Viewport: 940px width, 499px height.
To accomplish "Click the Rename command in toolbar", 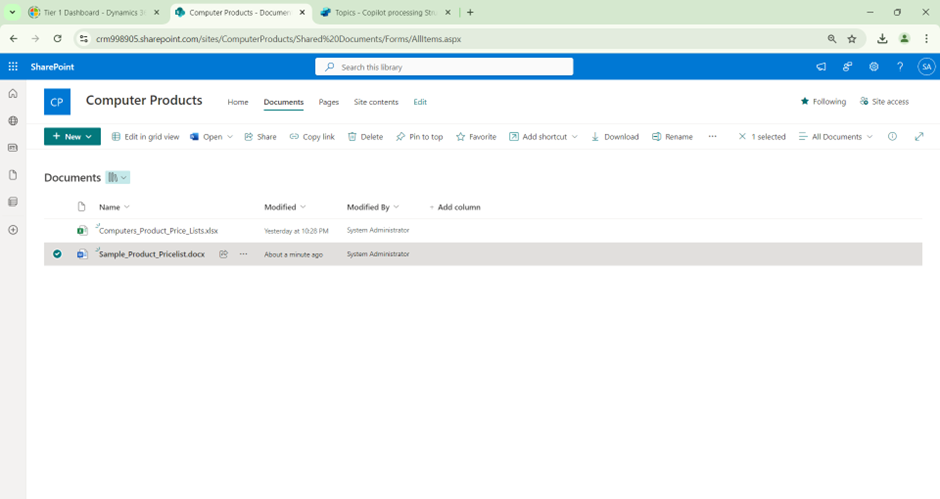I will coord(672,137).
